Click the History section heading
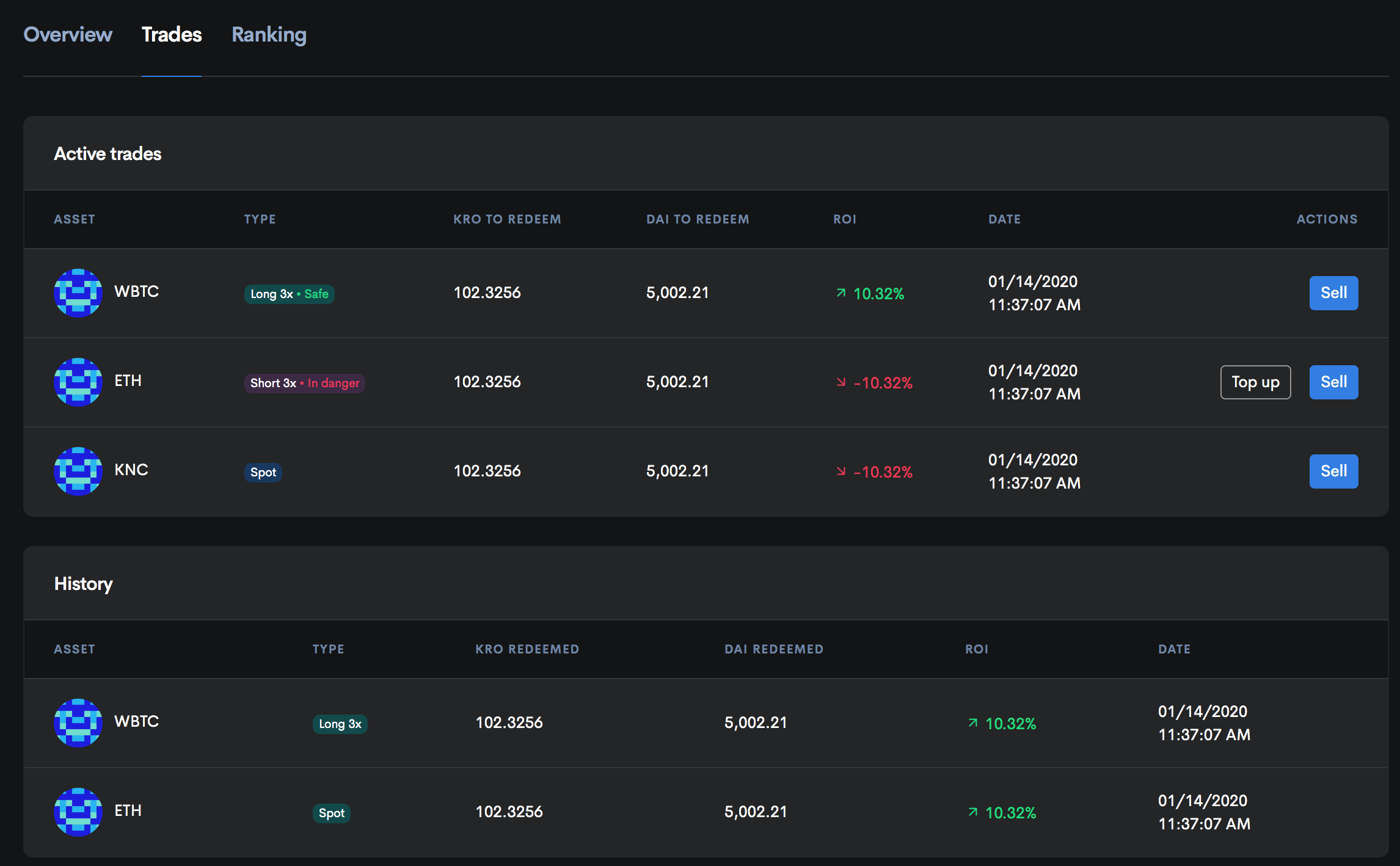The image size is (1400, 866). click(84, 584)
